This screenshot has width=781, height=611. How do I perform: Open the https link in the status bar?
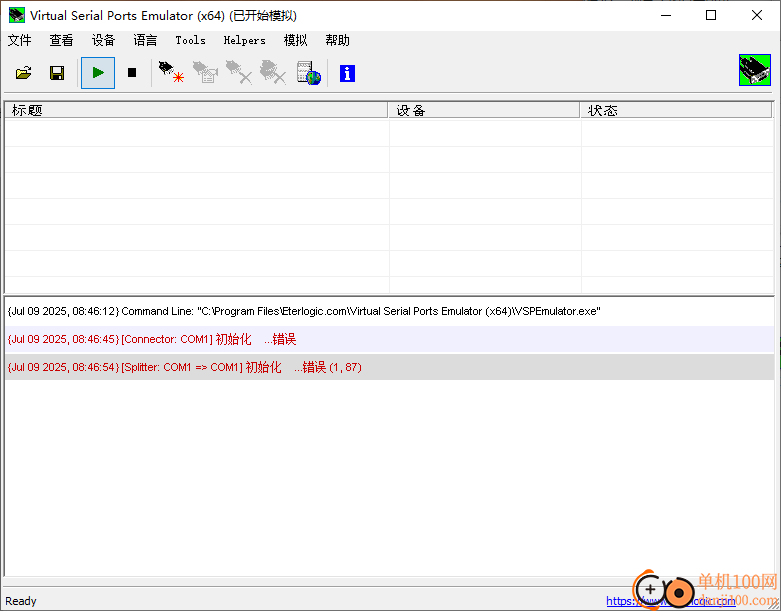point(670,601)
